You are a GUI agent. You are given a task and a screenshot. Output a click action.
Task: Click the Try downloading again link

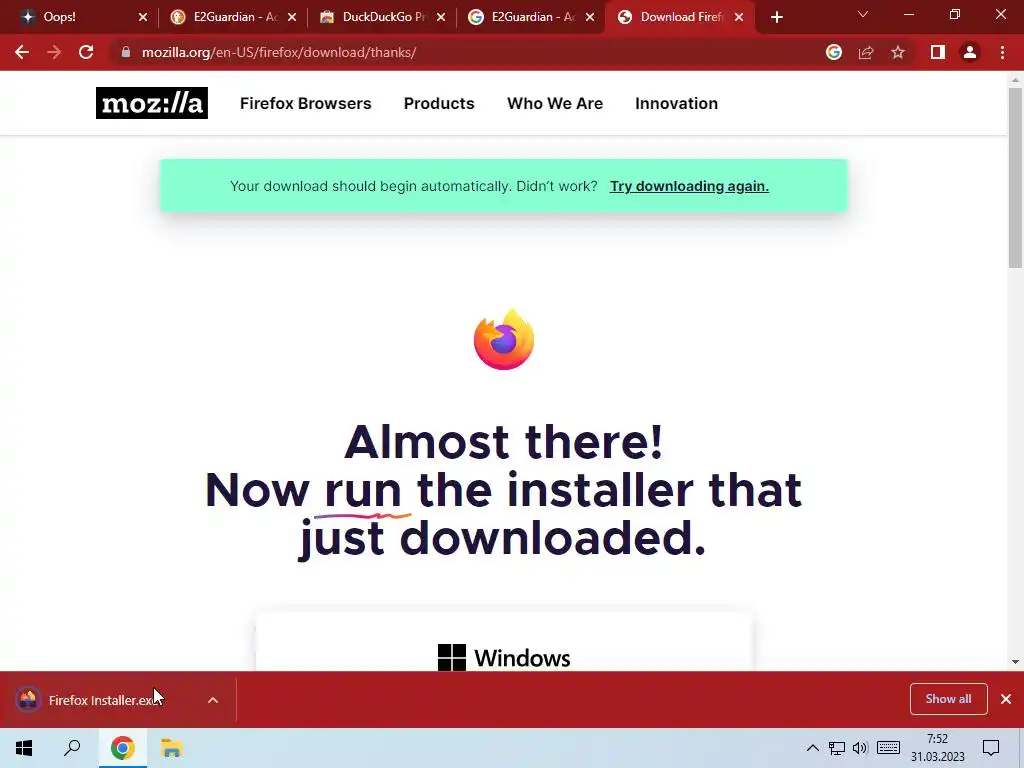(x=689, y=186)
